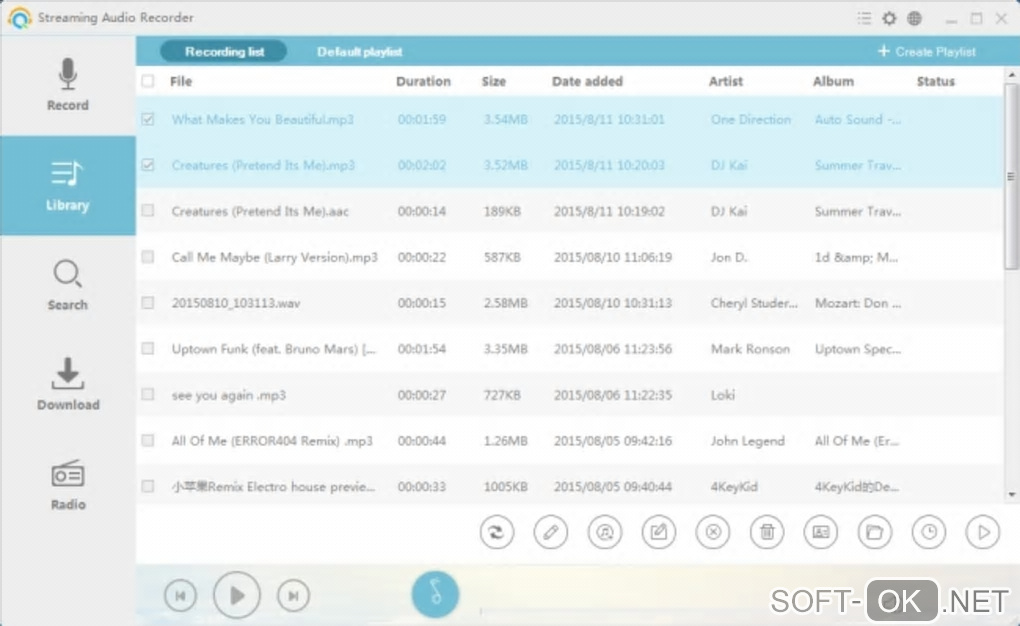Uncheck What Makes You Beautiful.mp3
This screenshot has height=626, width=1020.
tap(148, 119)
